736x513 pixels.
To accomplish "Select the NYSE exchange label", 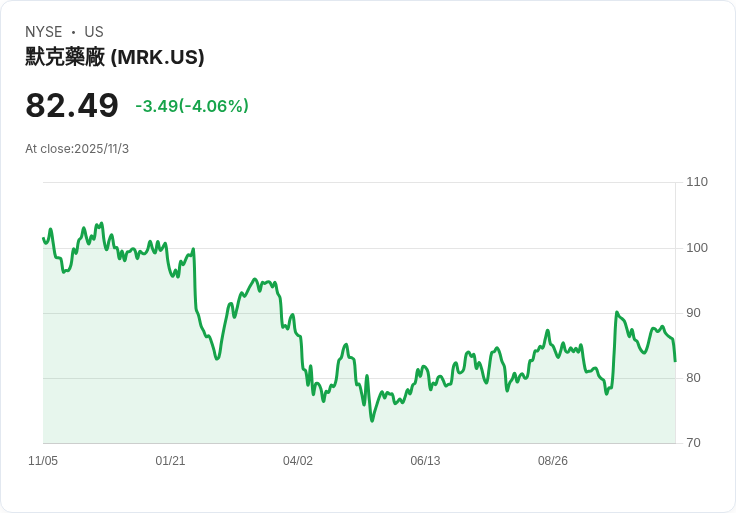I will coord(44,32).
